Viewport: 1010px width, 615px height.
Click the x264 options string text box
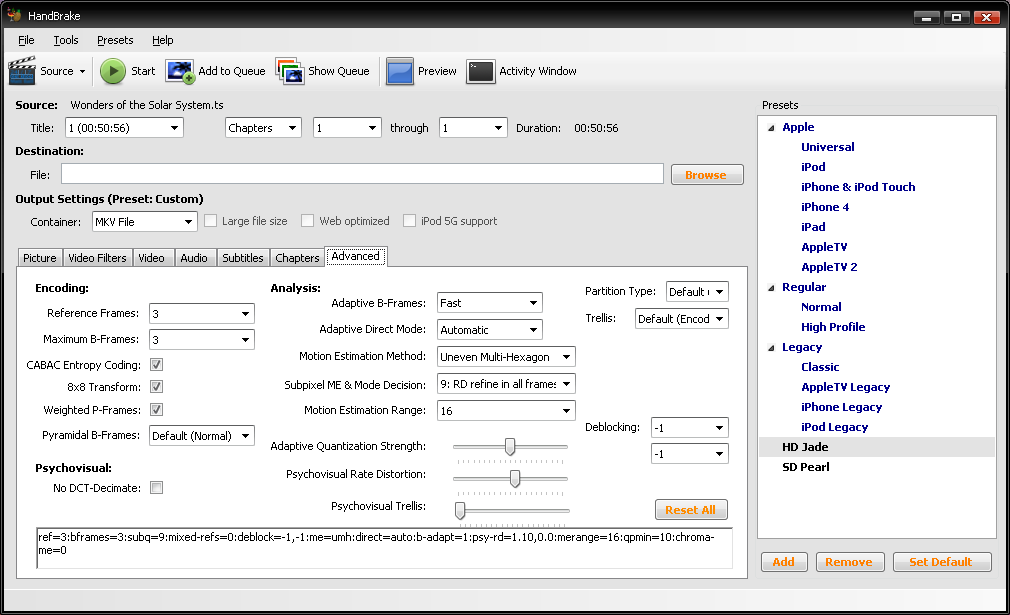tap(385, 548)
